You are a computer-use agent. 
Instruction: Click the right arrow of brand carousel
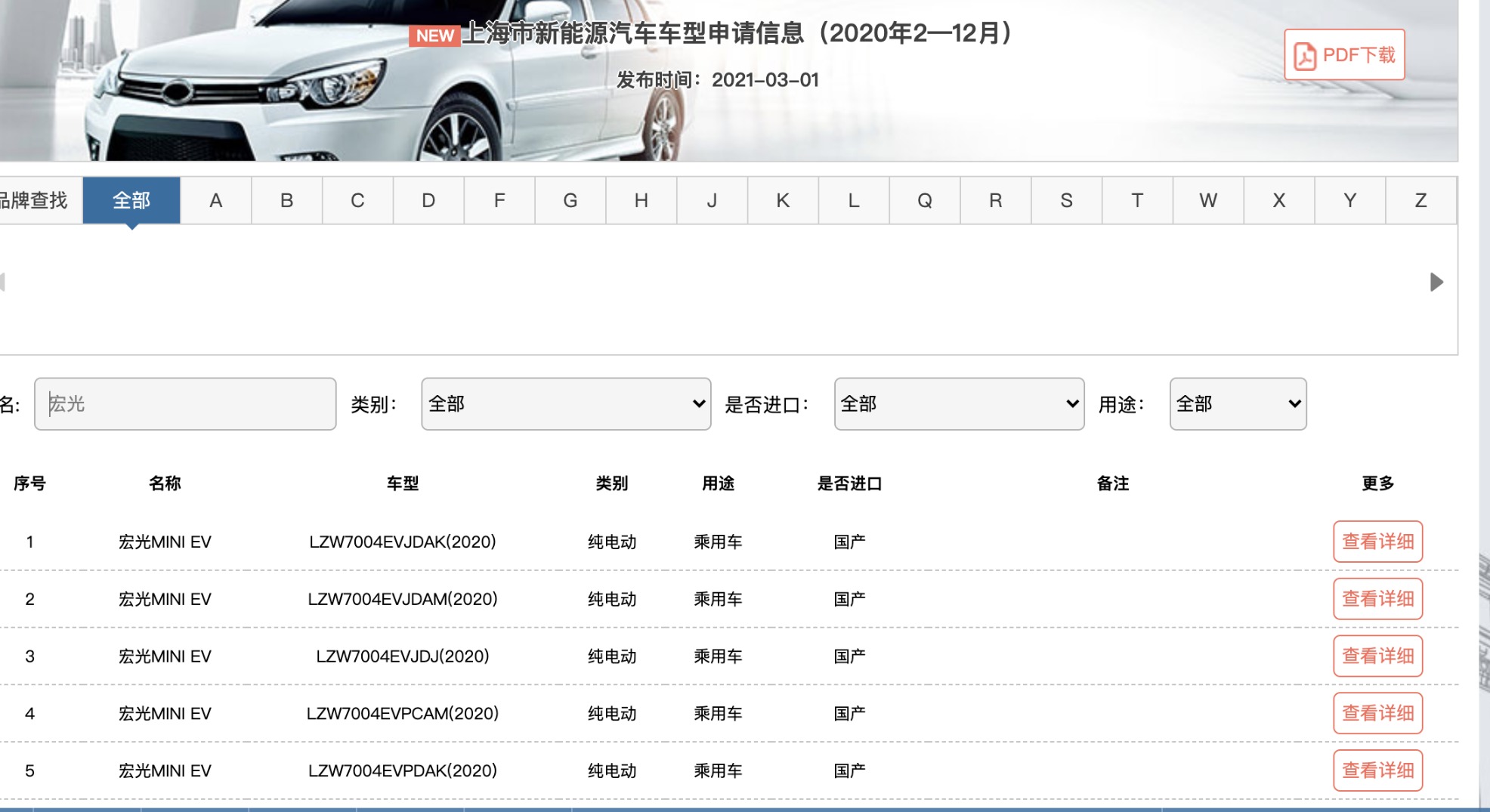(x=1436, y=283)
